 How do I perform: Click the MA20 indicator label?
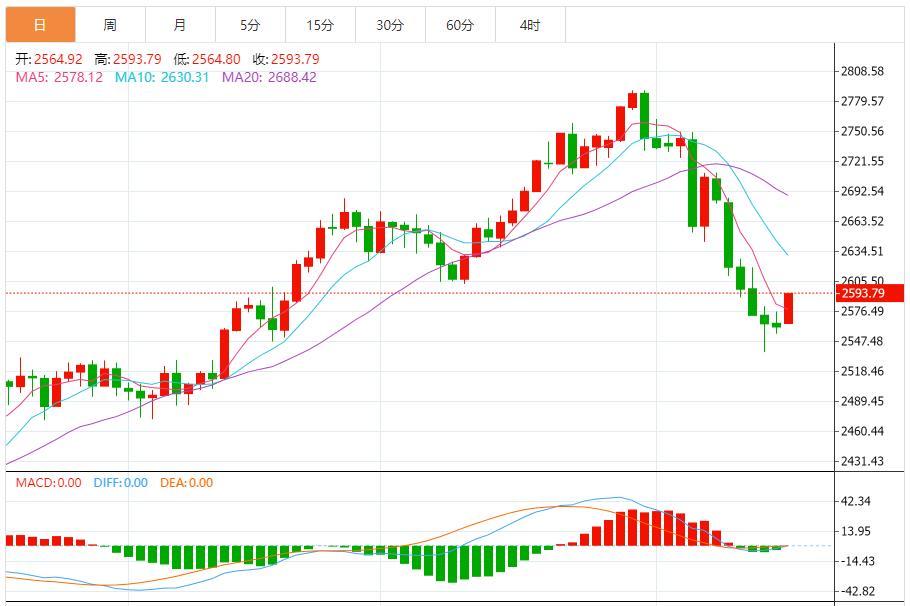269,77
